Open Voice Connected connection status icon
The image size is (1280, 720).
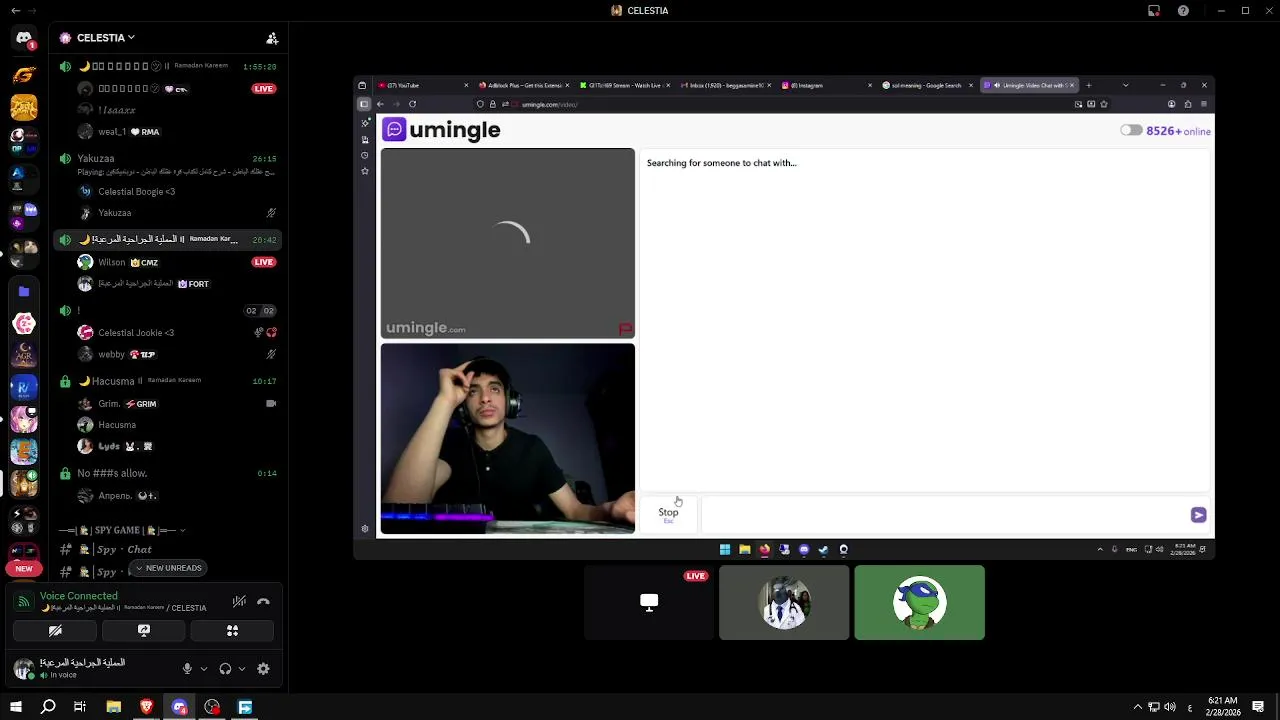click(24, 601)
